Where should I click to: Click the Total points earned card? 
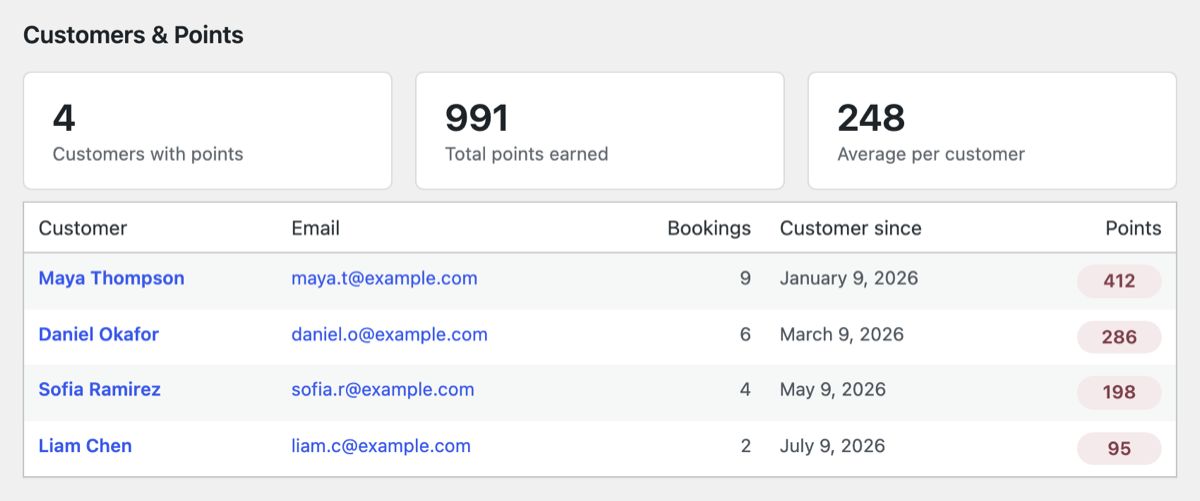click(600, 130)
